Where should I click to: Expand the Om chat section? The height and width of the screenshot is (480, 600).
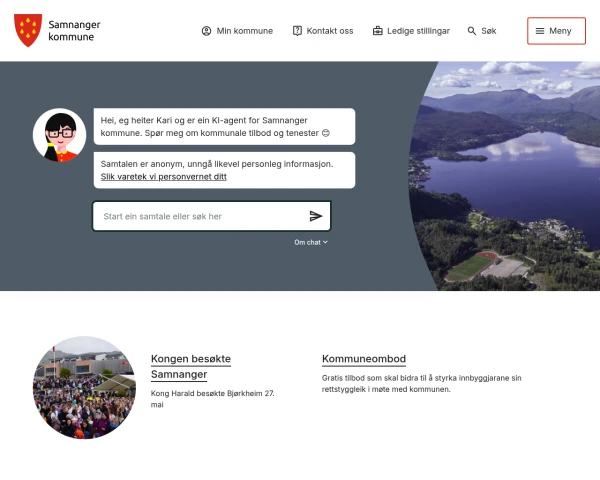coord(311,242)
